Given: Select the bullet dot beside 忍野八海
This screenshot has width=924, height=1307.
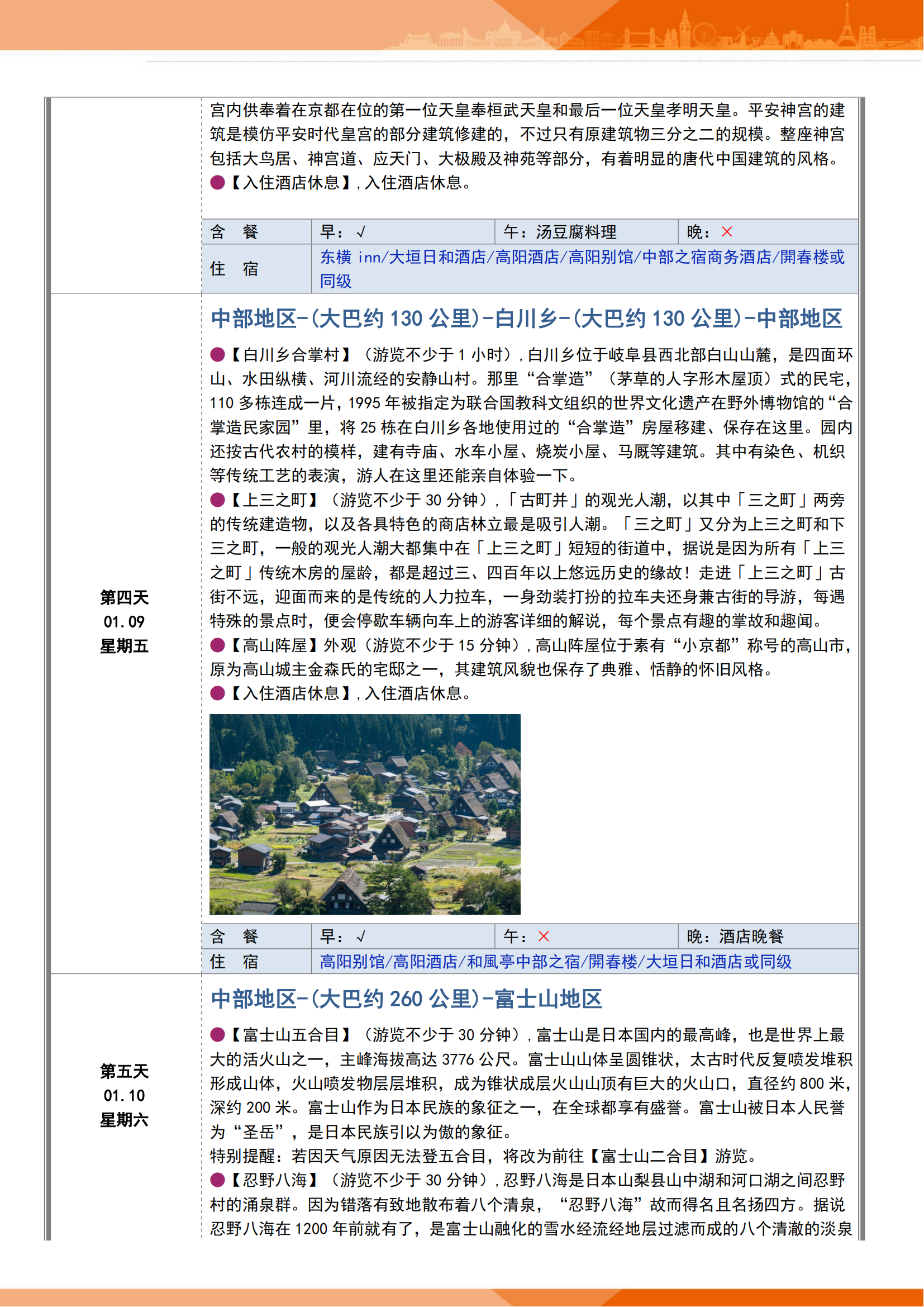Looking at the screenshot, I should (217, 1181).
